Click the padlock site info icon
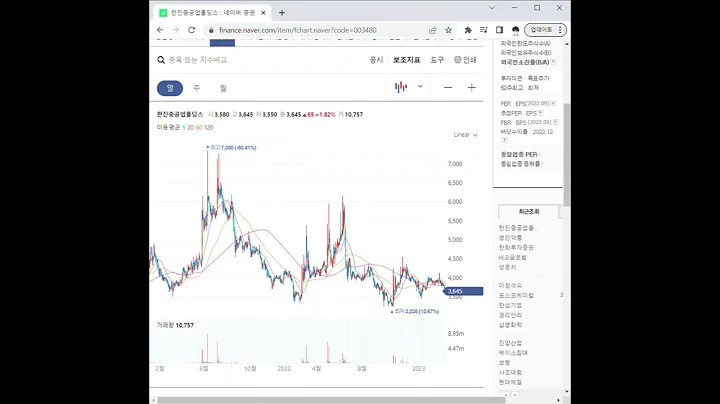The height and width of the screenshot is (404, 720). [x=211, y=30]
